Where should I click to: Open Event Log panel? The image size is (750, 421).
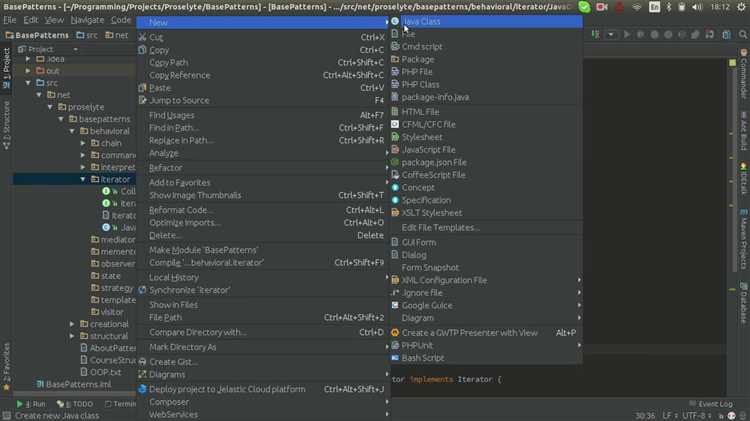pyautogui.click(x=711, y=404)
